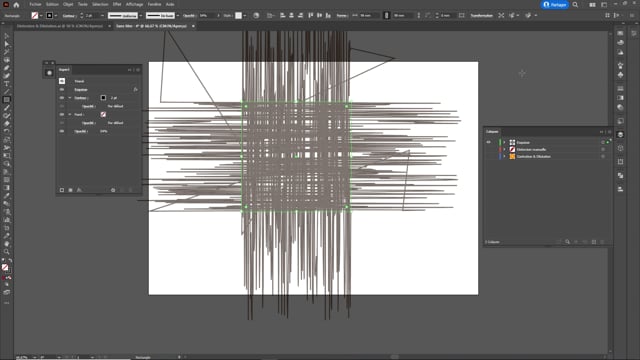This screenshot has height=360, width=640.
Task: Click the recolor artwork wheel icon
Action: (x=256, y=16)
